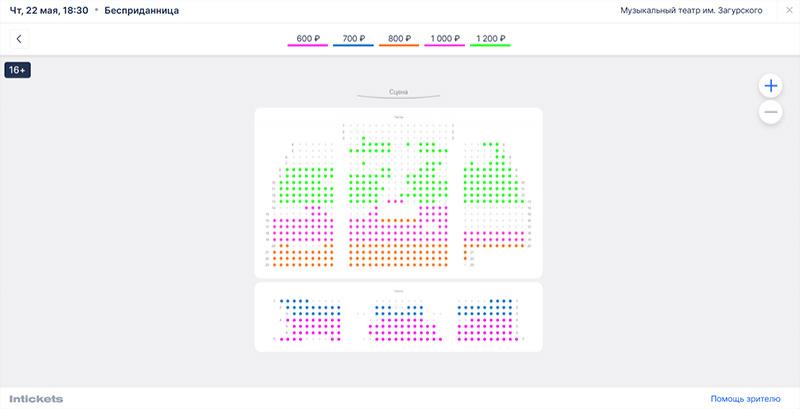Image resolution: width=800 pixels, height=409 pixels.
Task: Click the Сцена stage label
Action: tap(398, 92)
